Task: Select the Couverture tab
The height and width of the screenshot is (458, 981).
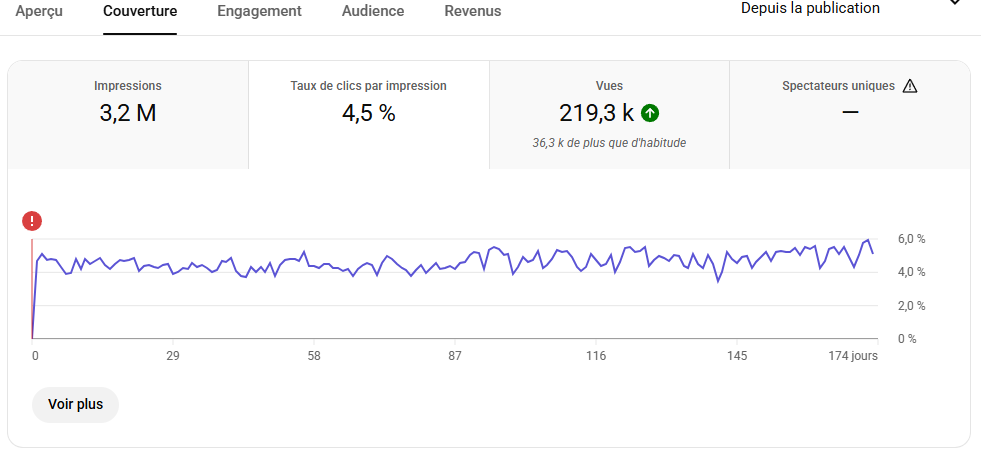Action: pos(140,11)
